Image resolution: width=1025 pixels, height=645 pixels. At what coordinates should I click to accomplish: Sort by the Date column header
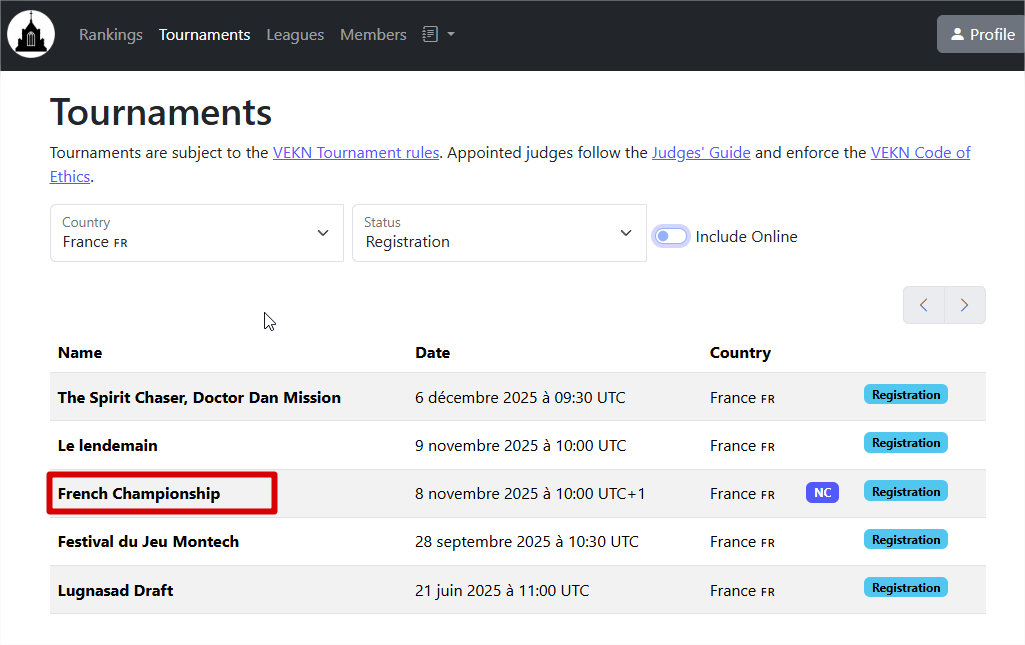coord(432,353)
